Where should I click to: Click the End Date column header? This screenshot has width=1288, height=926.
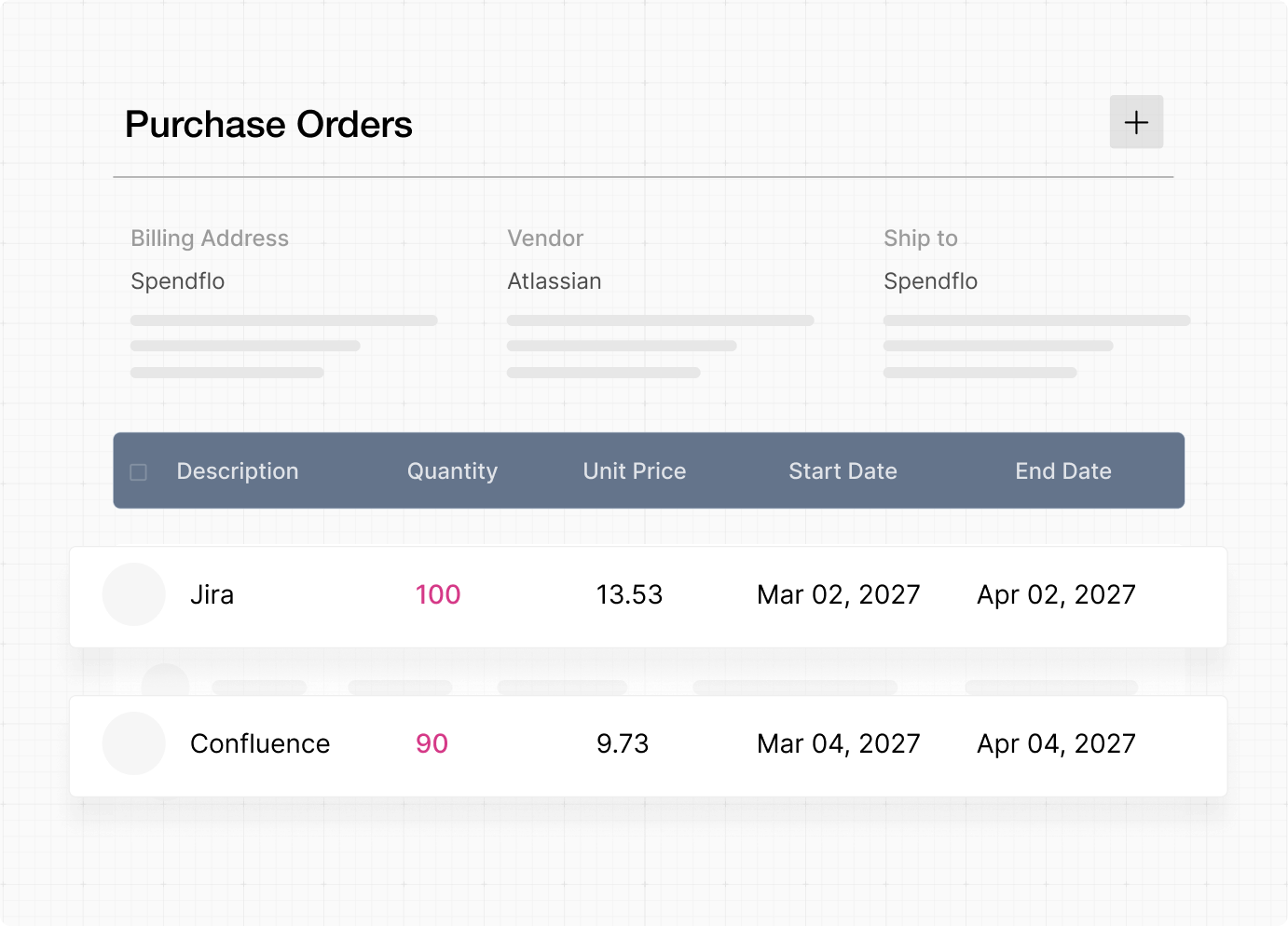[1063, 471]
